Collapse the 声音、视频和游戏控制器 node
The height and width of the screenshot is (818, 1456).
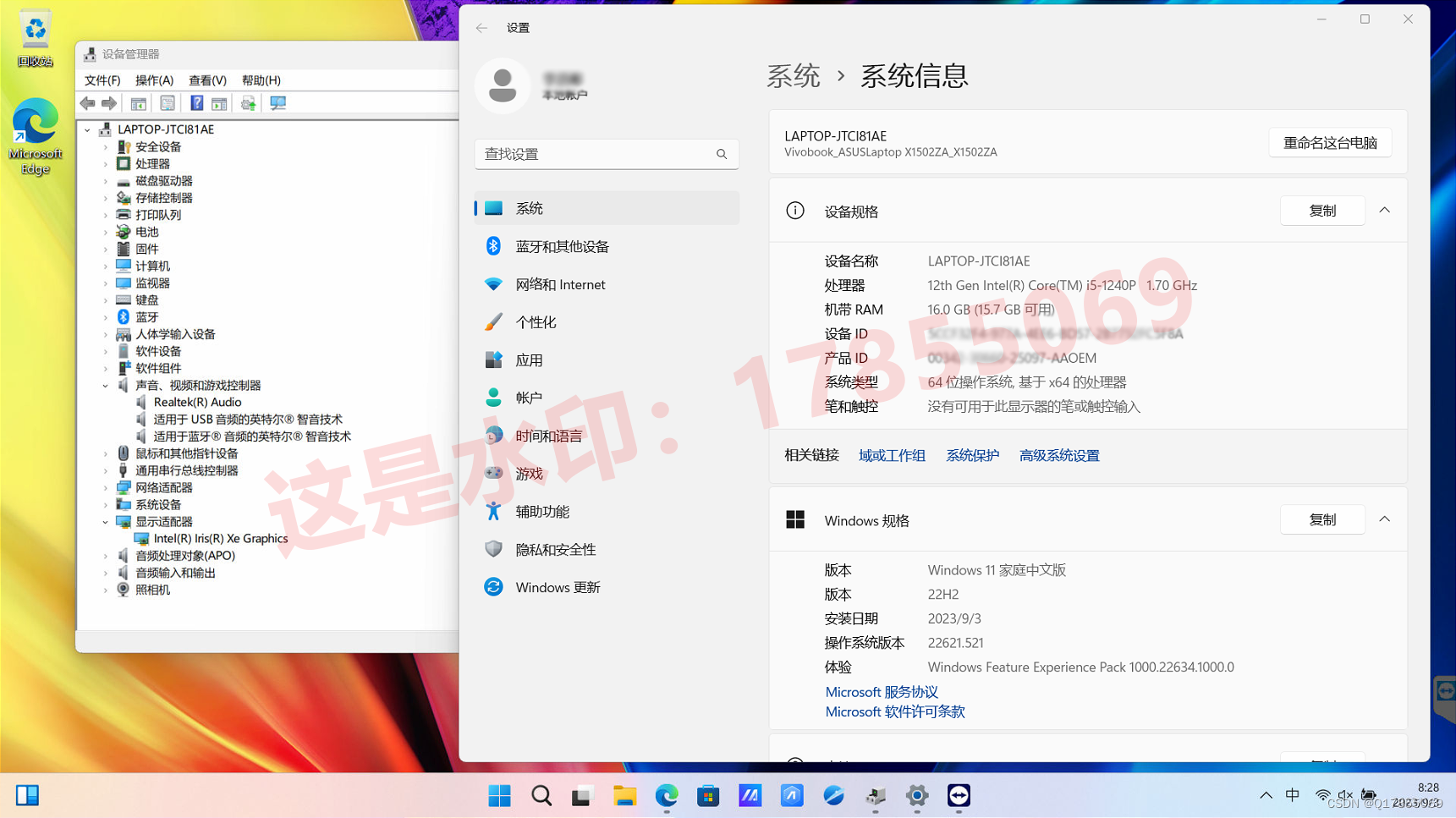(106, 386)
